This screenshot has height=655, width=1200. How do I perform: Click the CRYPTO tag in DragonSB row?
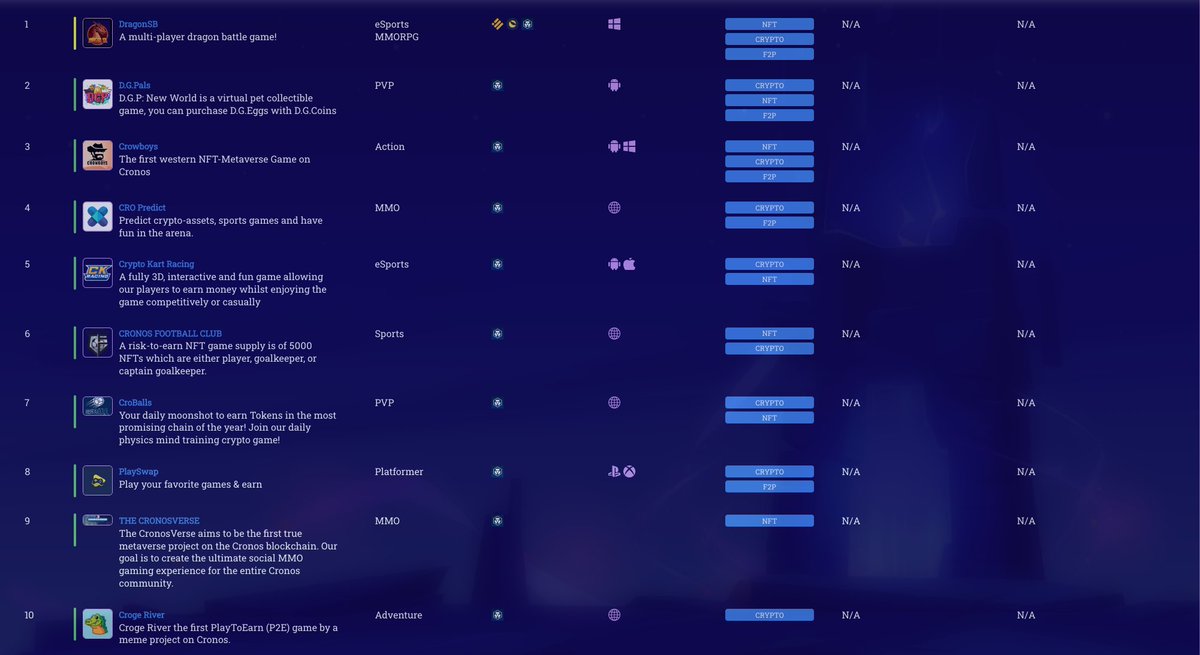coord(769,39)
